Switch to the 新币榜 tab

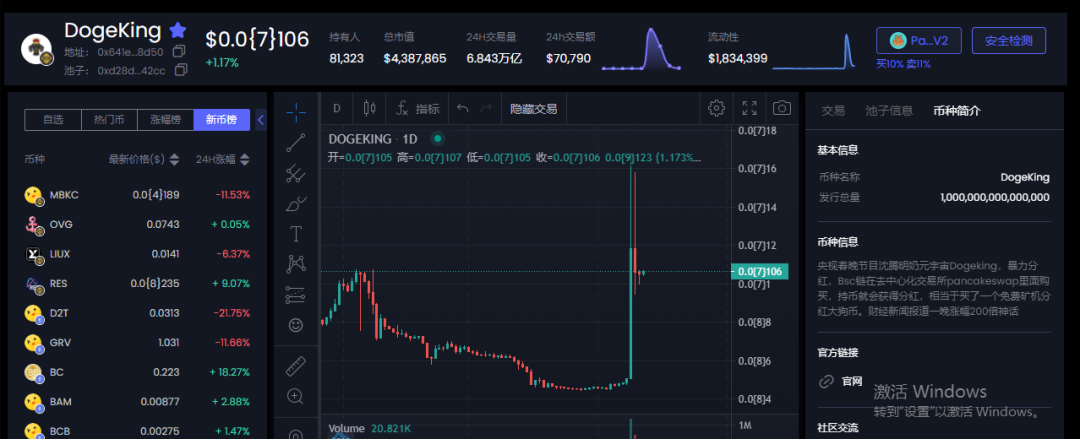(222, 120)
